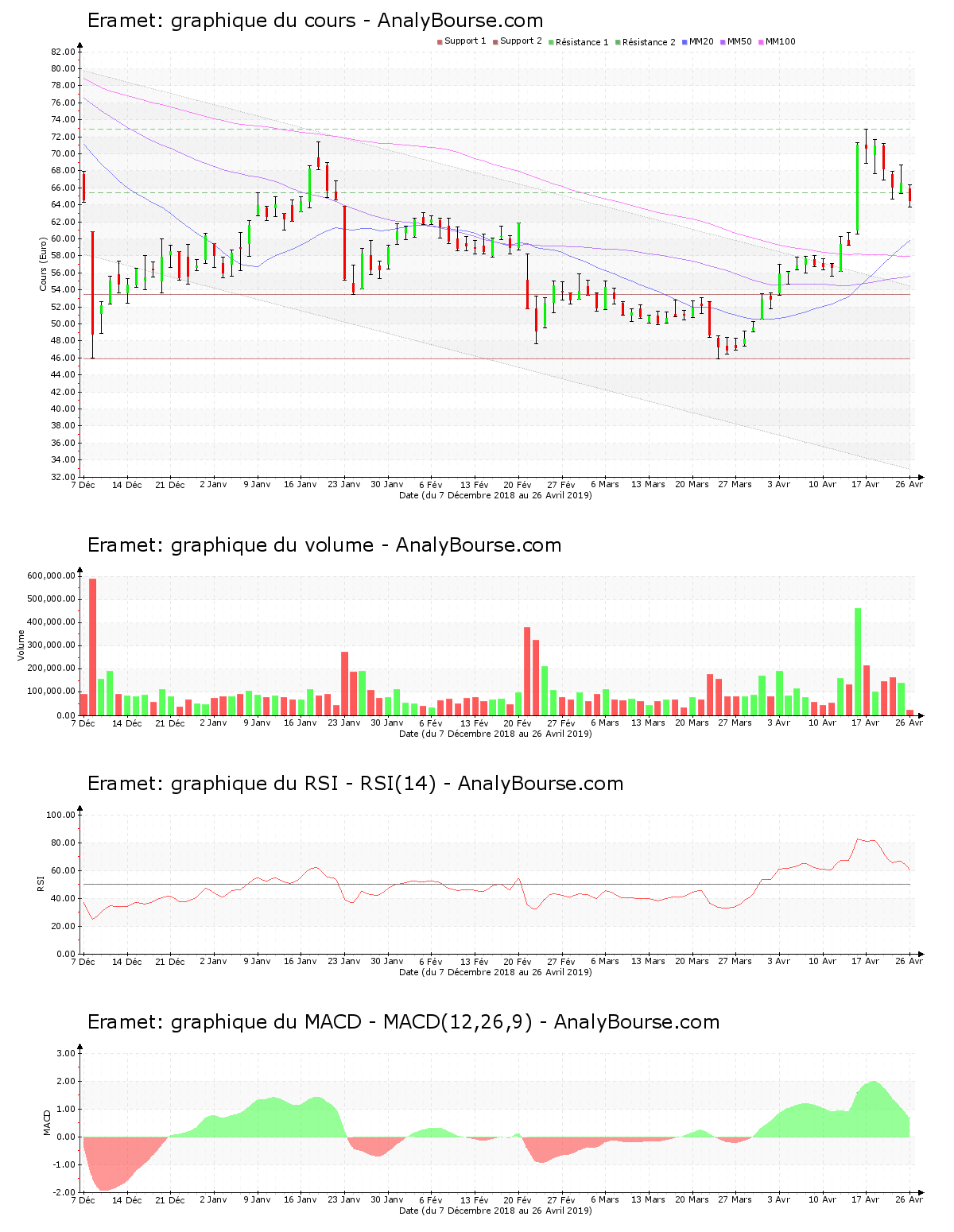The width and height of the screenshot is (954, 1232).
Task: Select the 'Résistance 1' legend label
Action: (582, 42)
